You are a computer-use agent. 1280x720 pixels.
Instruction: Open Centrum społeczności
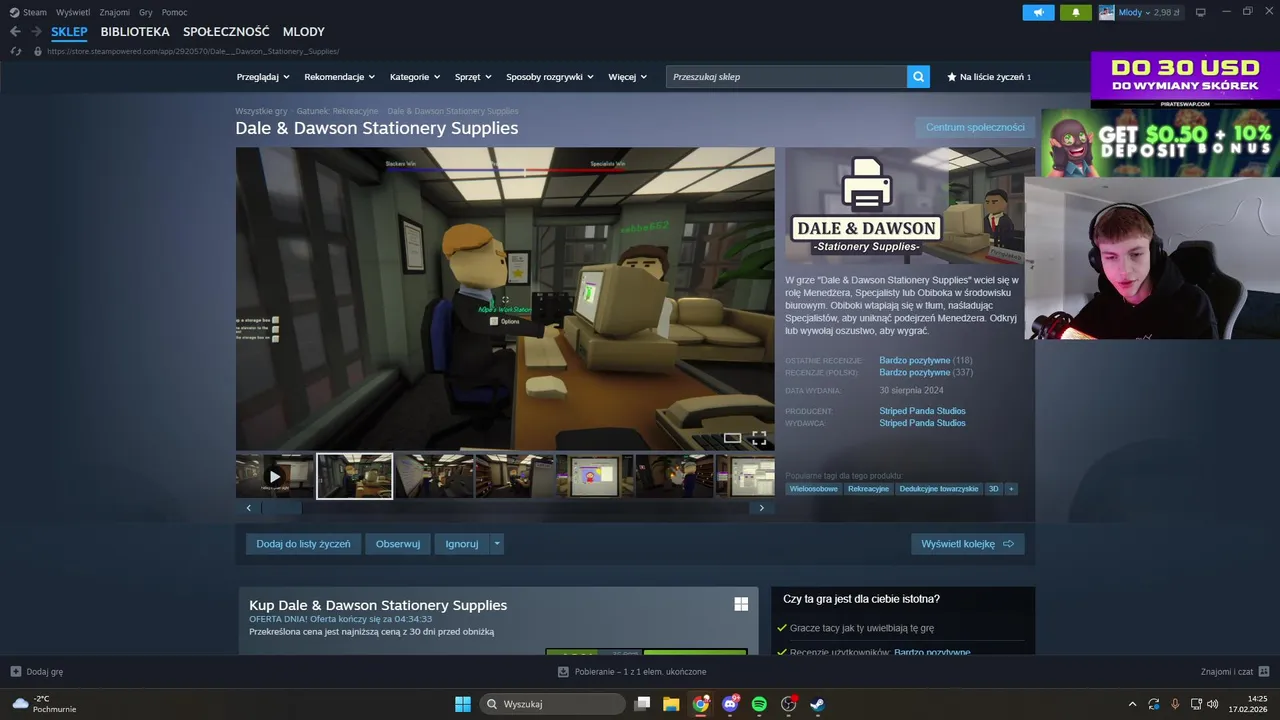pyautogui.click(x=975, y=127)
